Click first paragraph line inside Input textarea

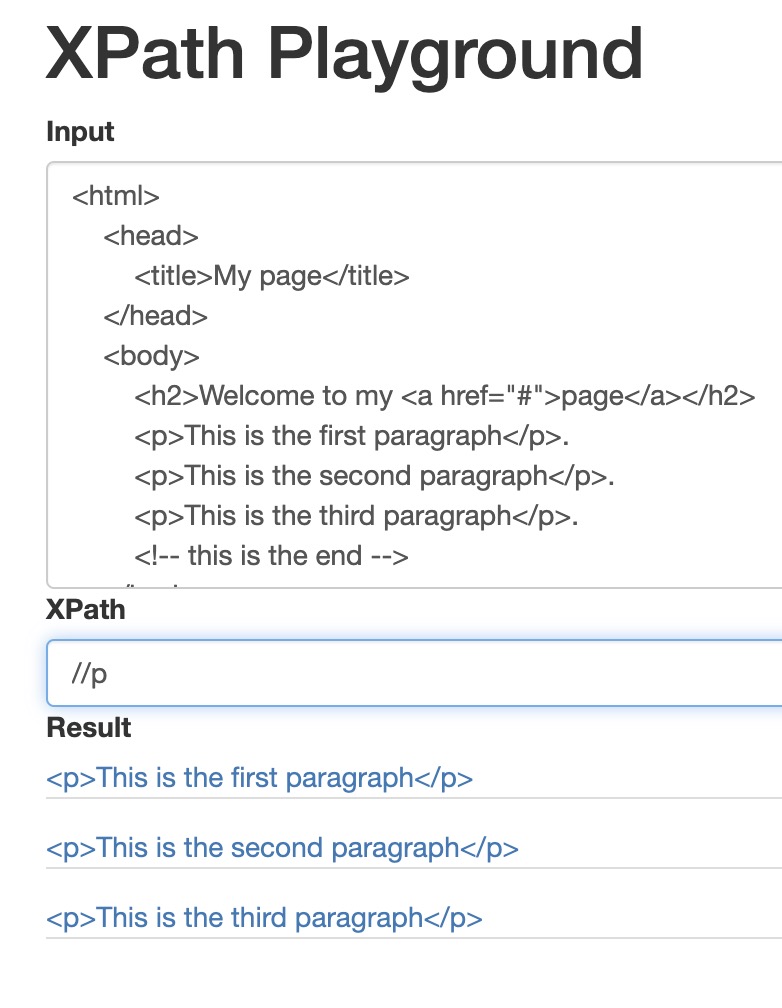tap(352, 436)
